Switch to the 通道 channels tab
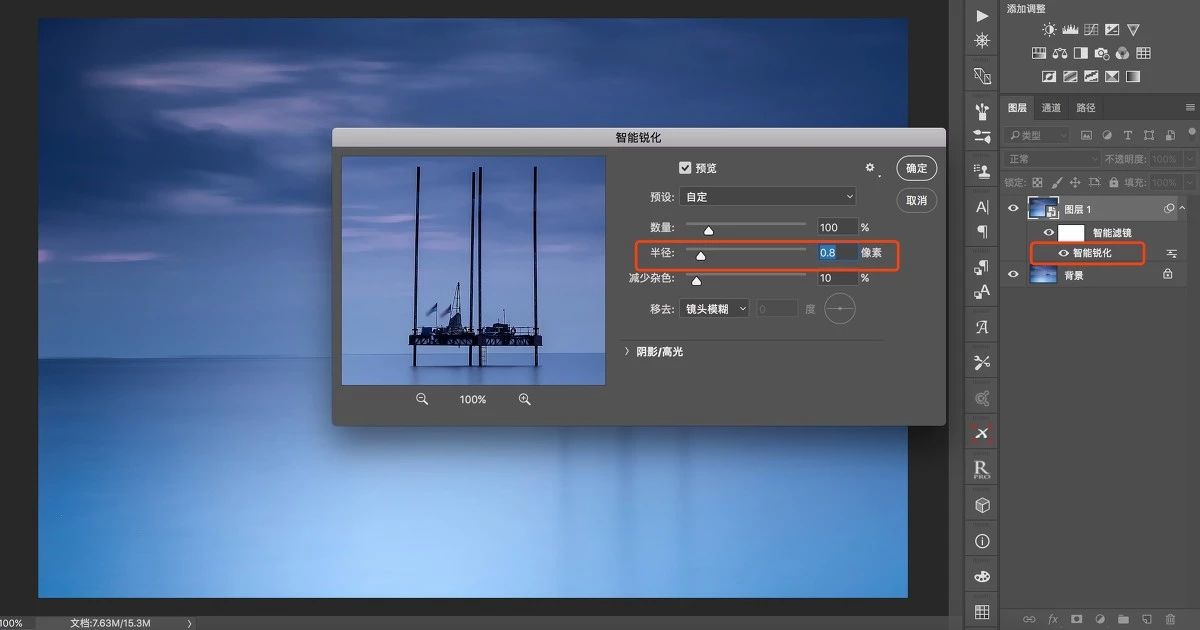 pyautogui.click(x=1051, y=107)
